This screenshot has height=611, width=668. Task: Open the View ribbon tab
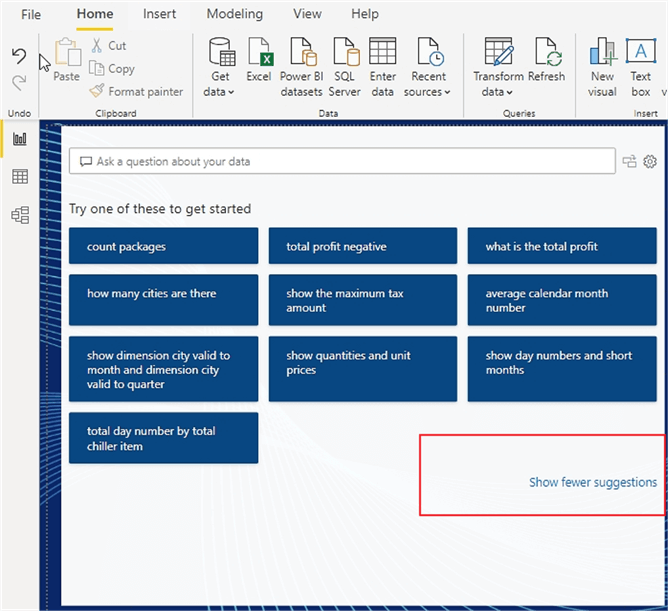[x=307, y=14]
